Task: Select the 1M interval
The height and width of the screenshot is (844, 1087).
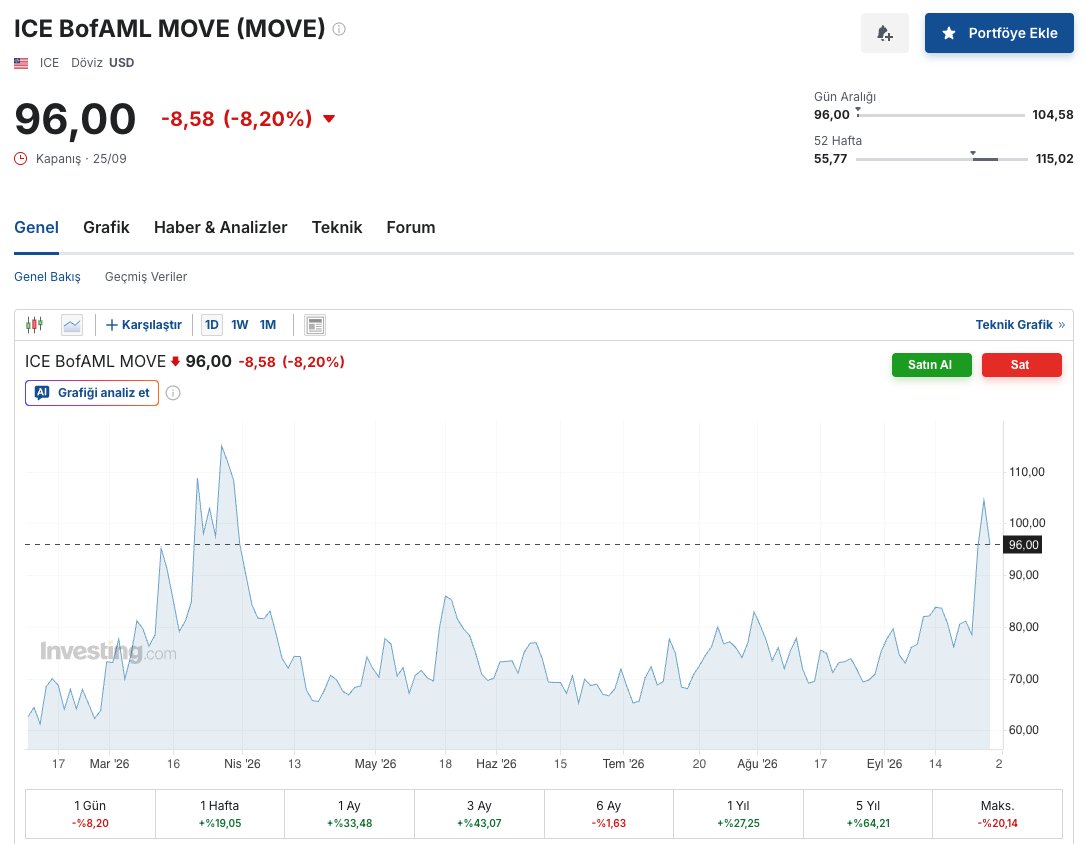Action: (x=268, y=325)
